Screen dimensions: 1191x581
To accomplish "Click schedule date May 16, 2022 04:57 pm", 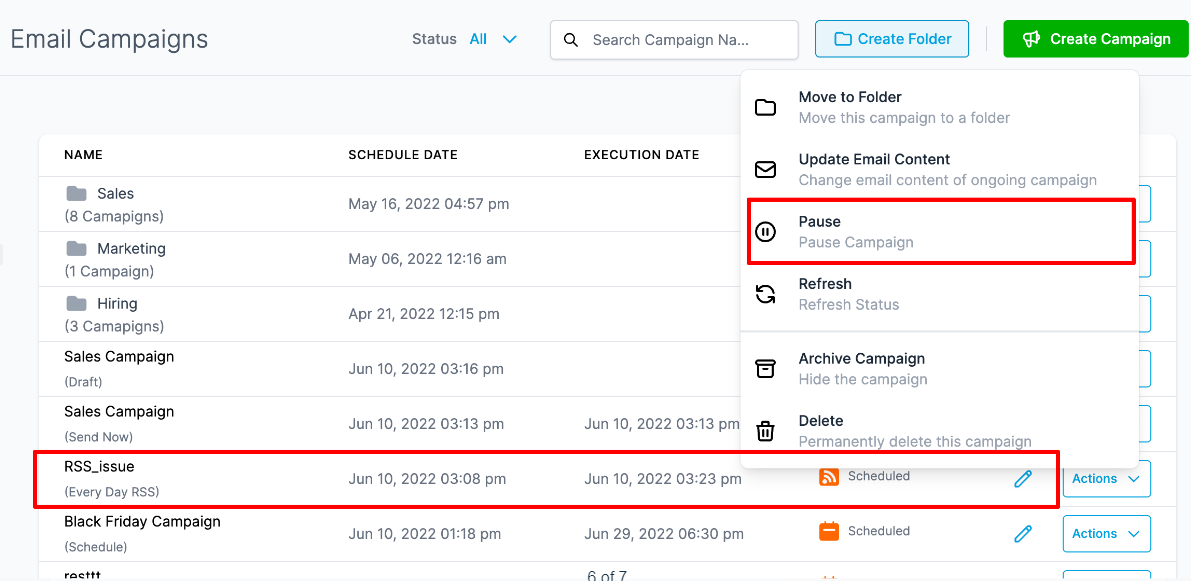I will click(x=429, y=204).
